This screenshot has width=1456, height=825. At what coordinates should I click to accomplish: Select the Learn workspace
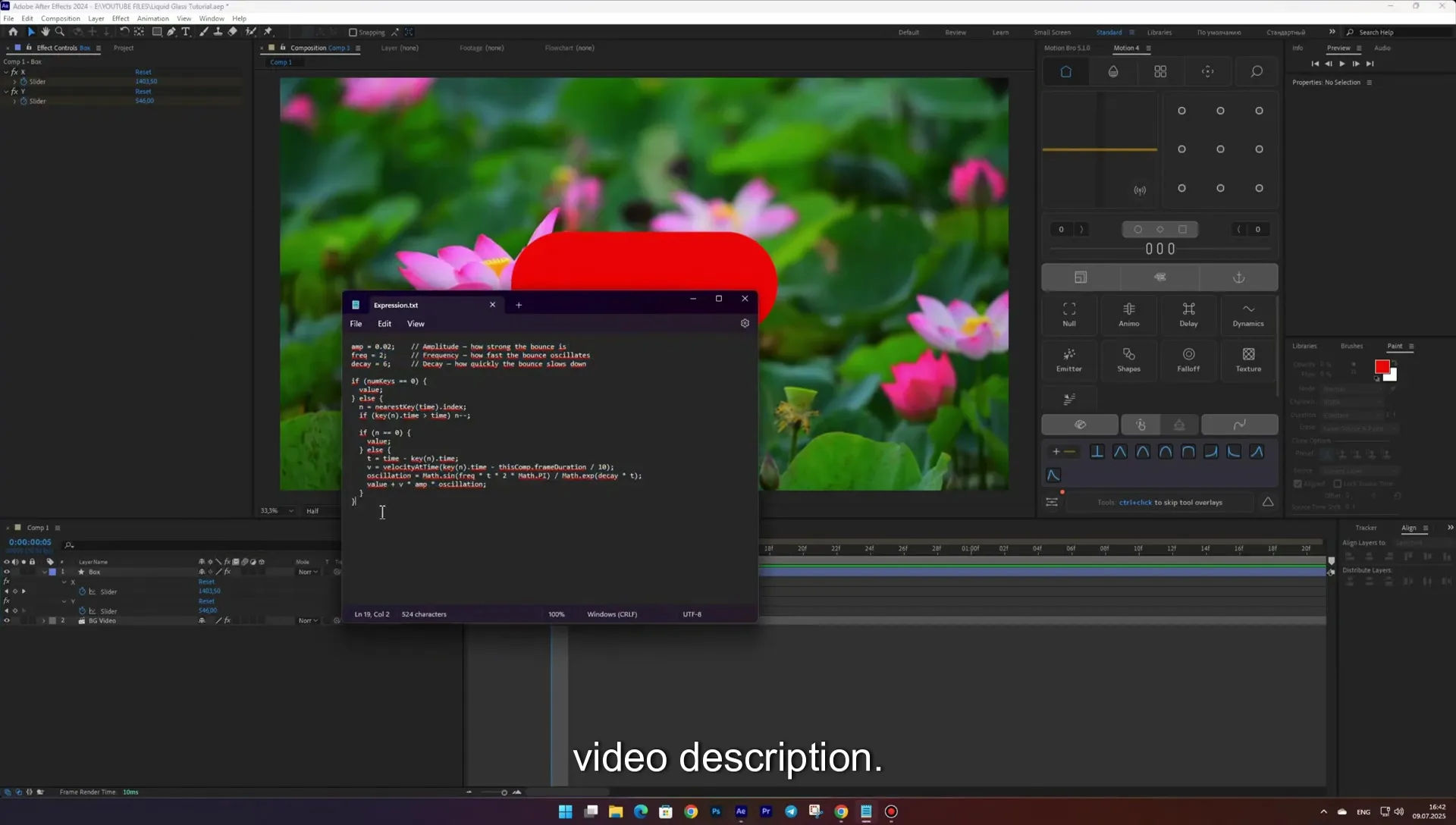click(x=1000, y=33)
